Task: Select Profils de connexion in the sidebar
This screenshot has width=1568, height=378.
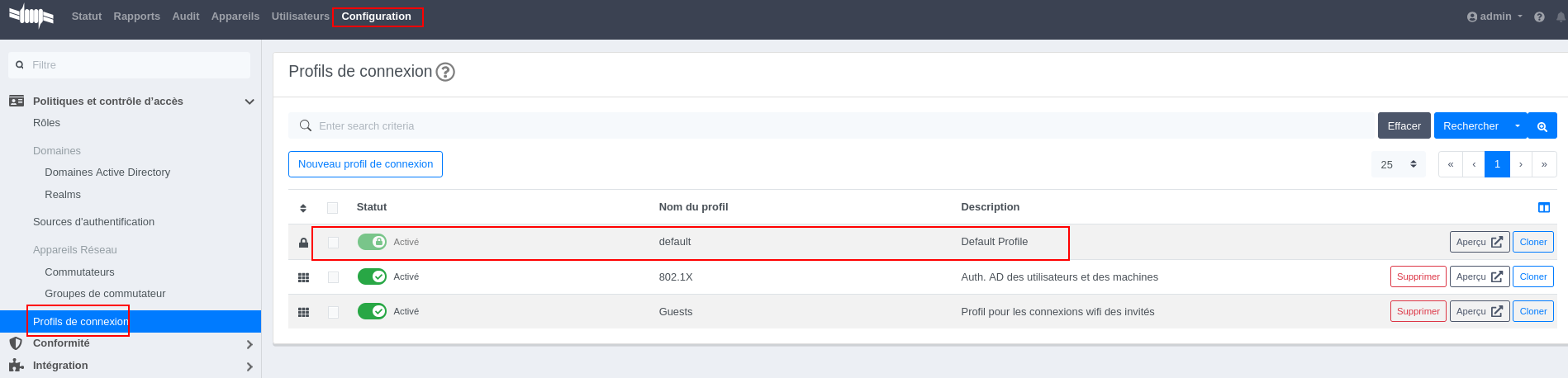Action: tap(131, 322)
